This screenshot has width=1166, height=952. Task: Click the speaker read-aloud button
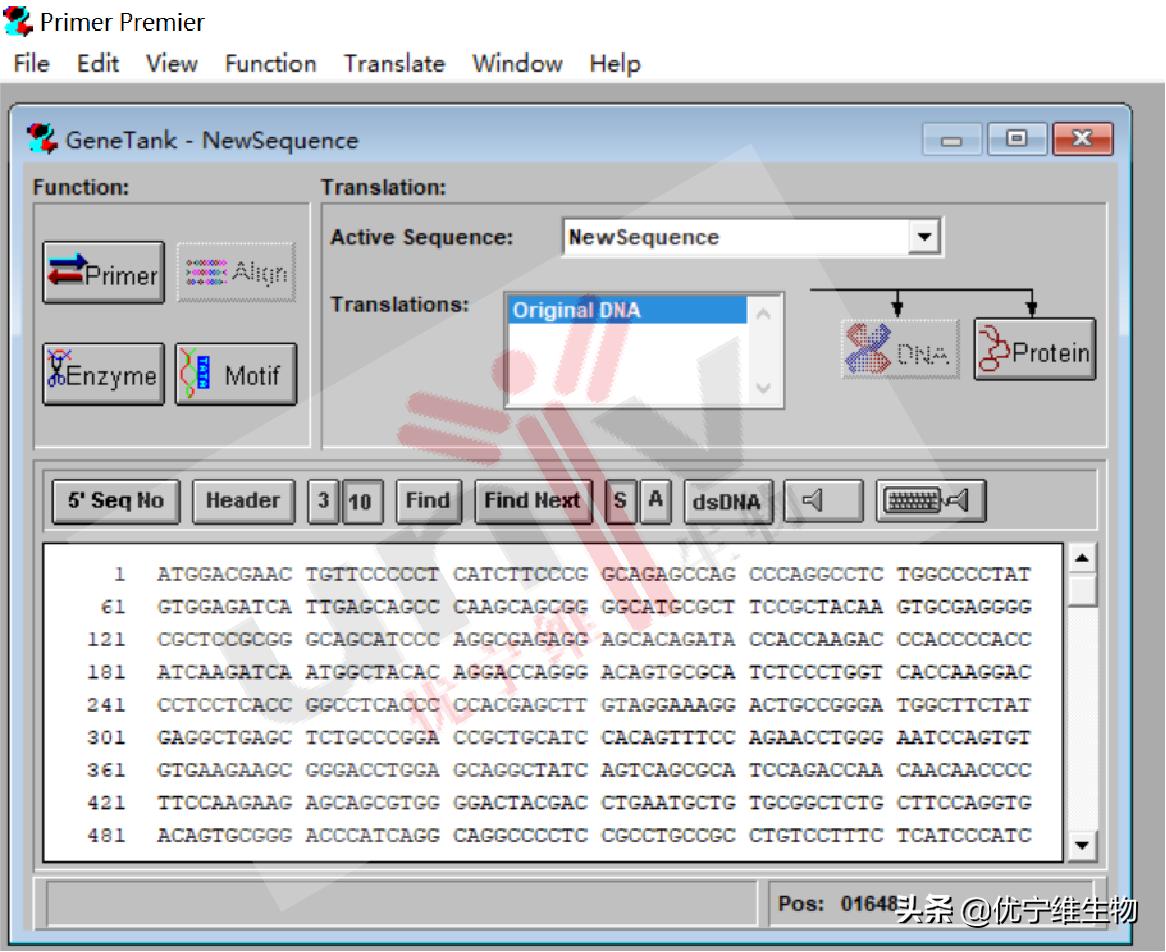[823, 501]
